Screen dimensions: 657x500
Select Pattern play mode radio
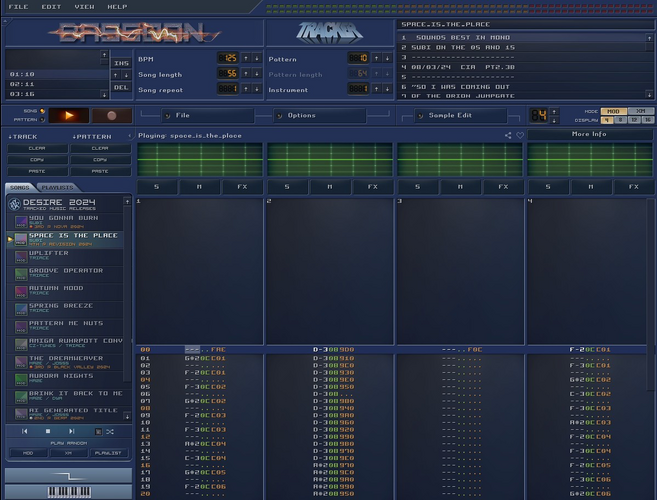point(42,119)
